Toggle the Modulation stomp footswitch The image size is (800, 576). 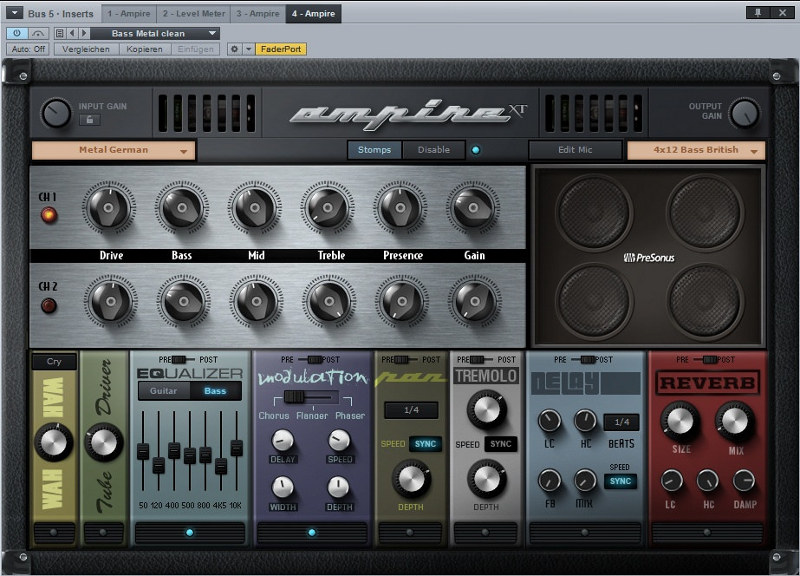click(312, 533)
